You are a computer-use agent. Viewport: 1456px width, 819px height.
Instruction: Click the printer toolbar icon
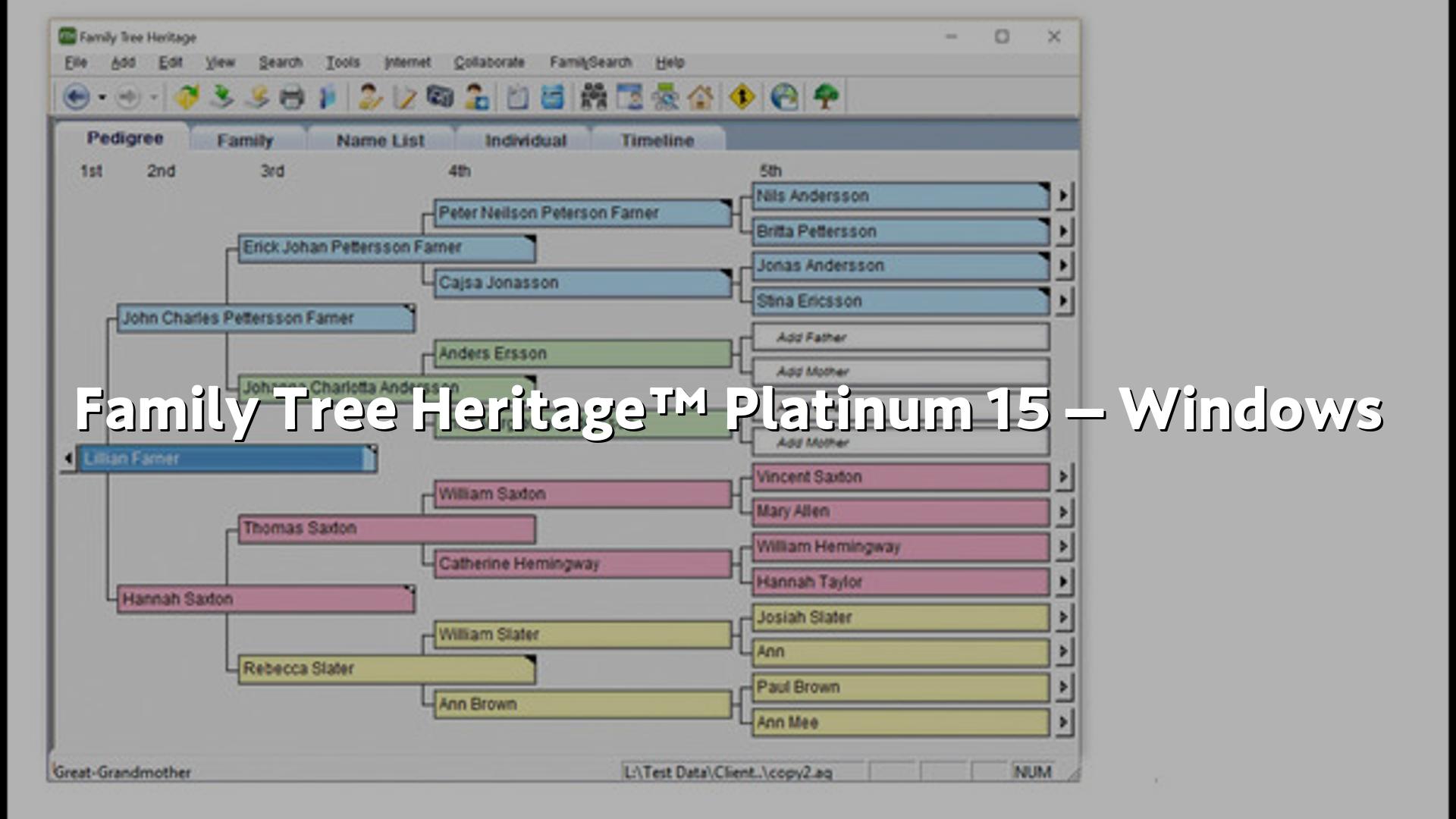292,97
